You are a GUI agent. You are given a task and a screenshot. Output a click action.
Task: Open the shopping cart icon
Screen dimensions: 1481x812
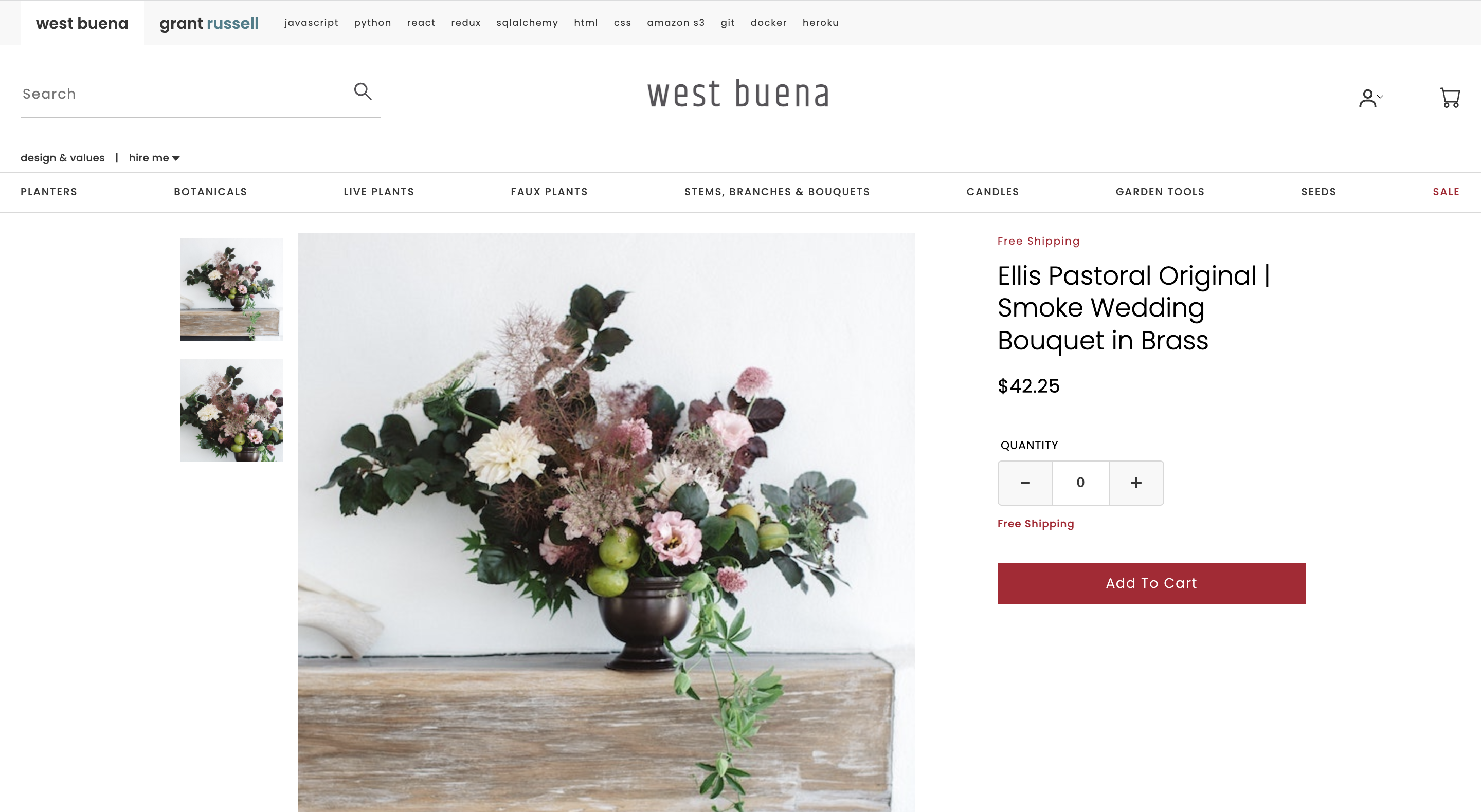(1450, 98)
